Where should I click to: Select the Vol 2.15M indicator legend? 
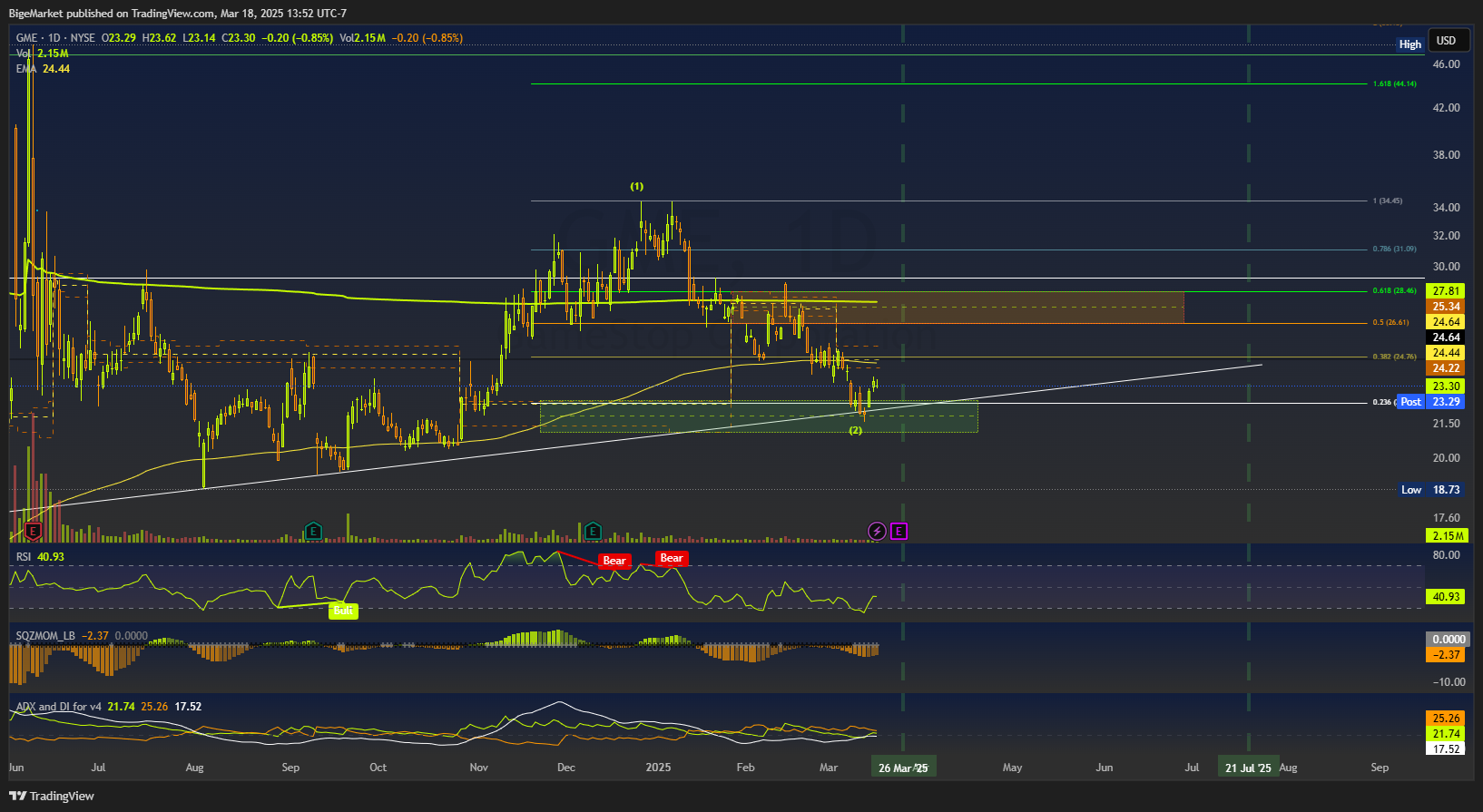(x=42, y=54)
